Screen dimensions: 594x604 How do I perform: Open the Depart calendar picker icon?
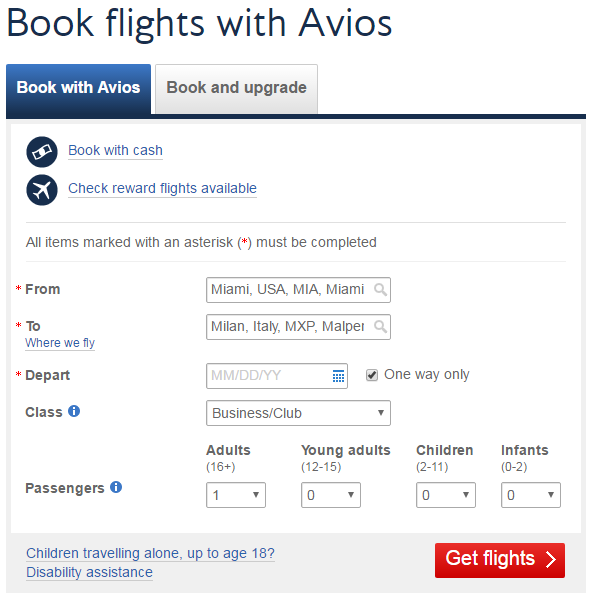click(x=338, y=376)
